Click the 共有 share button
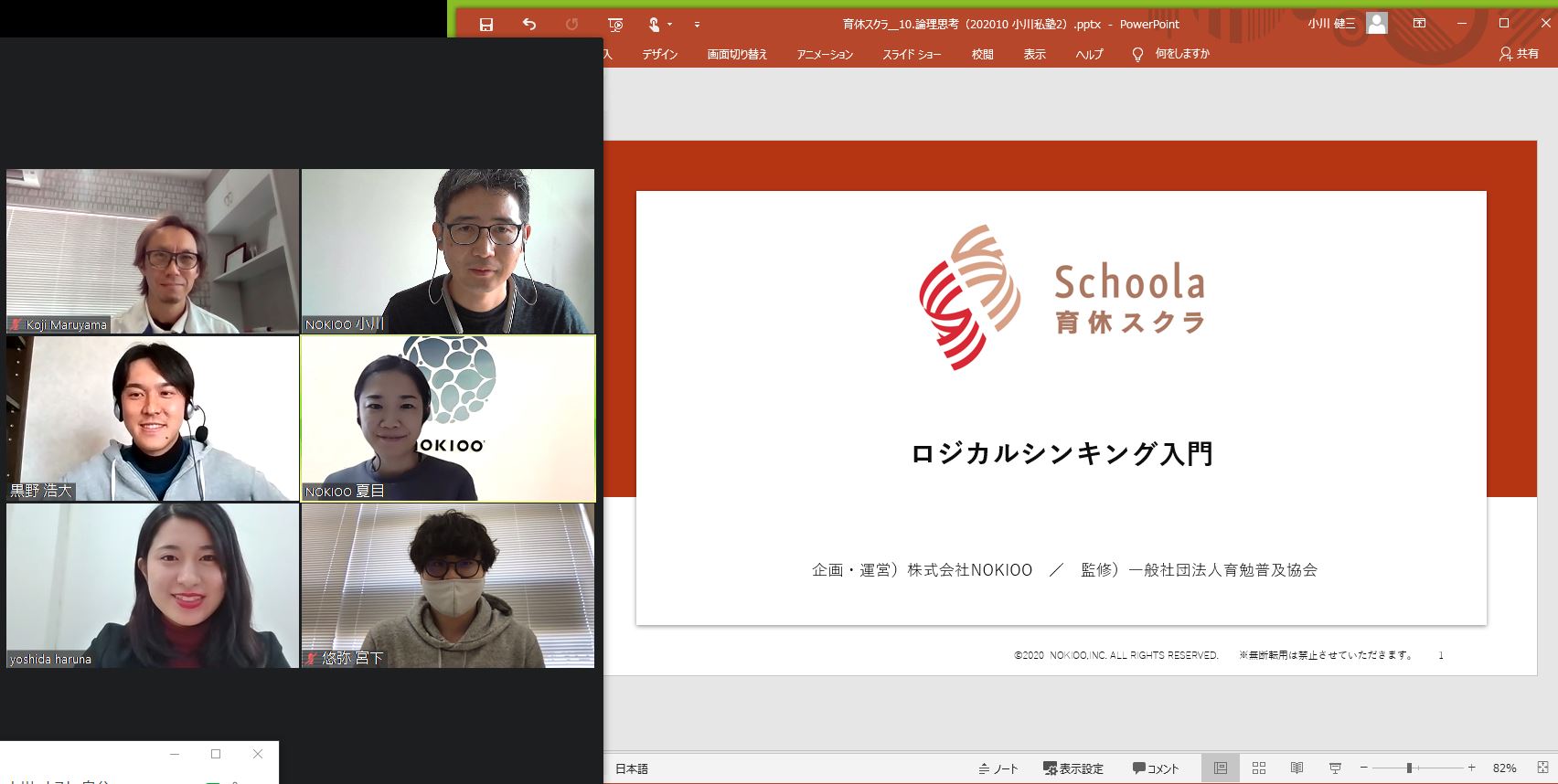Screen dimensions: 1558x784 tap(1519, 54)
